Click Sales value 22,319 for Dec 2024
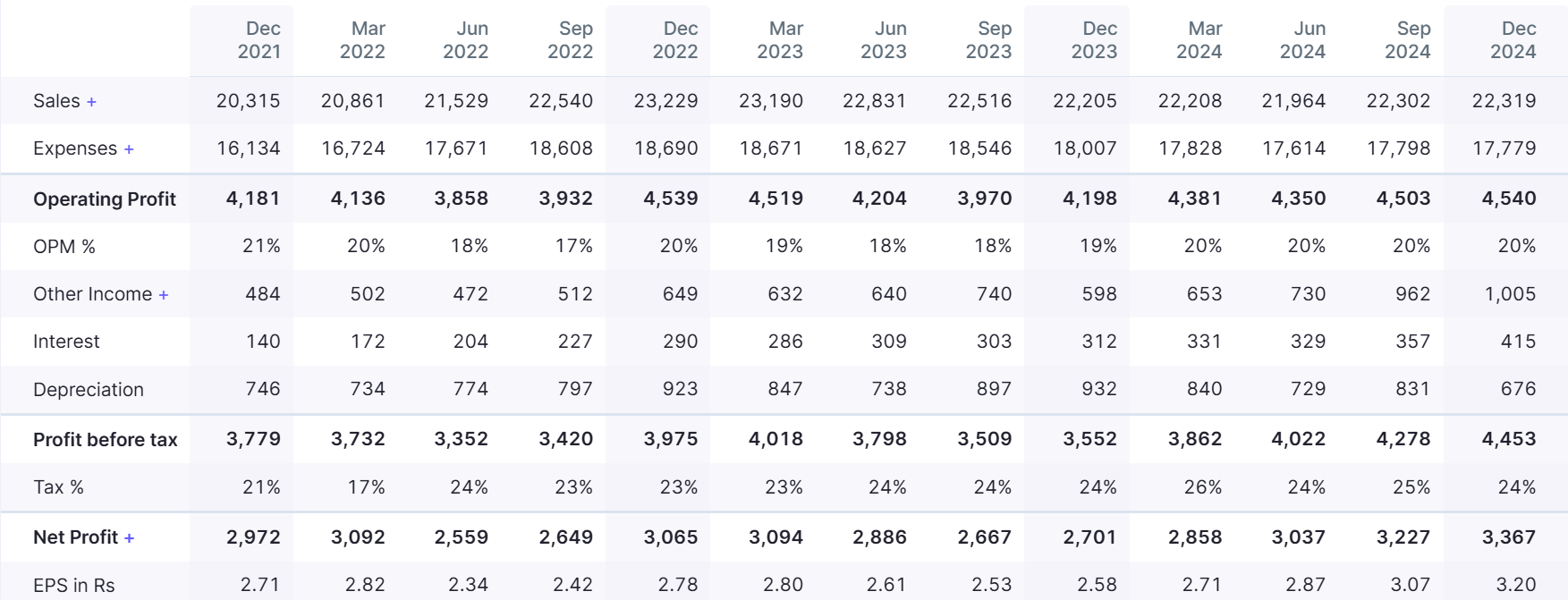The width and height of the screenshot is (1568, 600). coord(1504,101)
